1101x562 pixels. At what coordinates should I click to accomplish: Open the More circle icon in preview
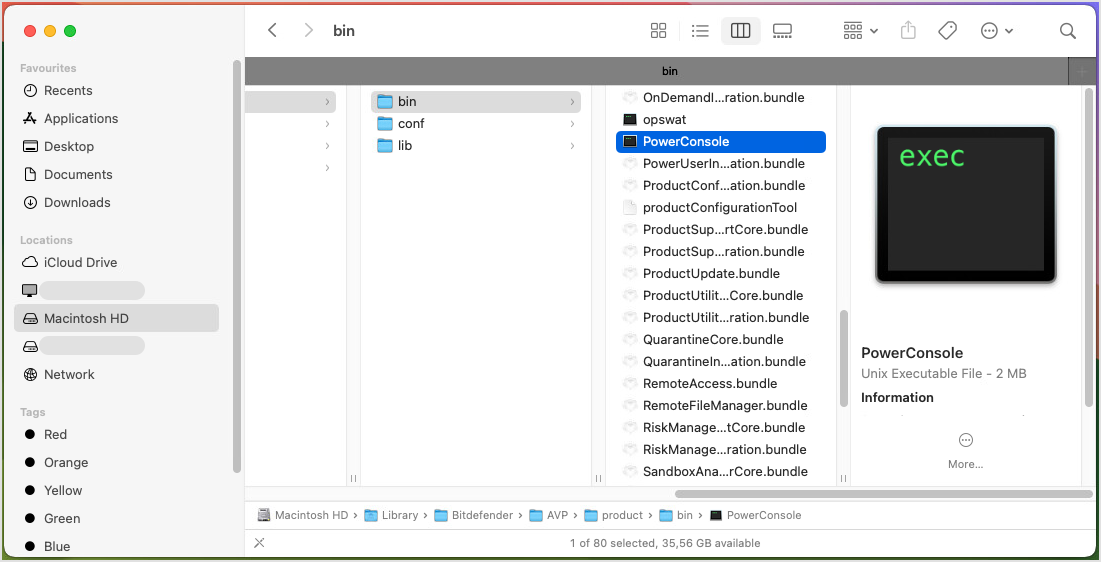point(965,440)
